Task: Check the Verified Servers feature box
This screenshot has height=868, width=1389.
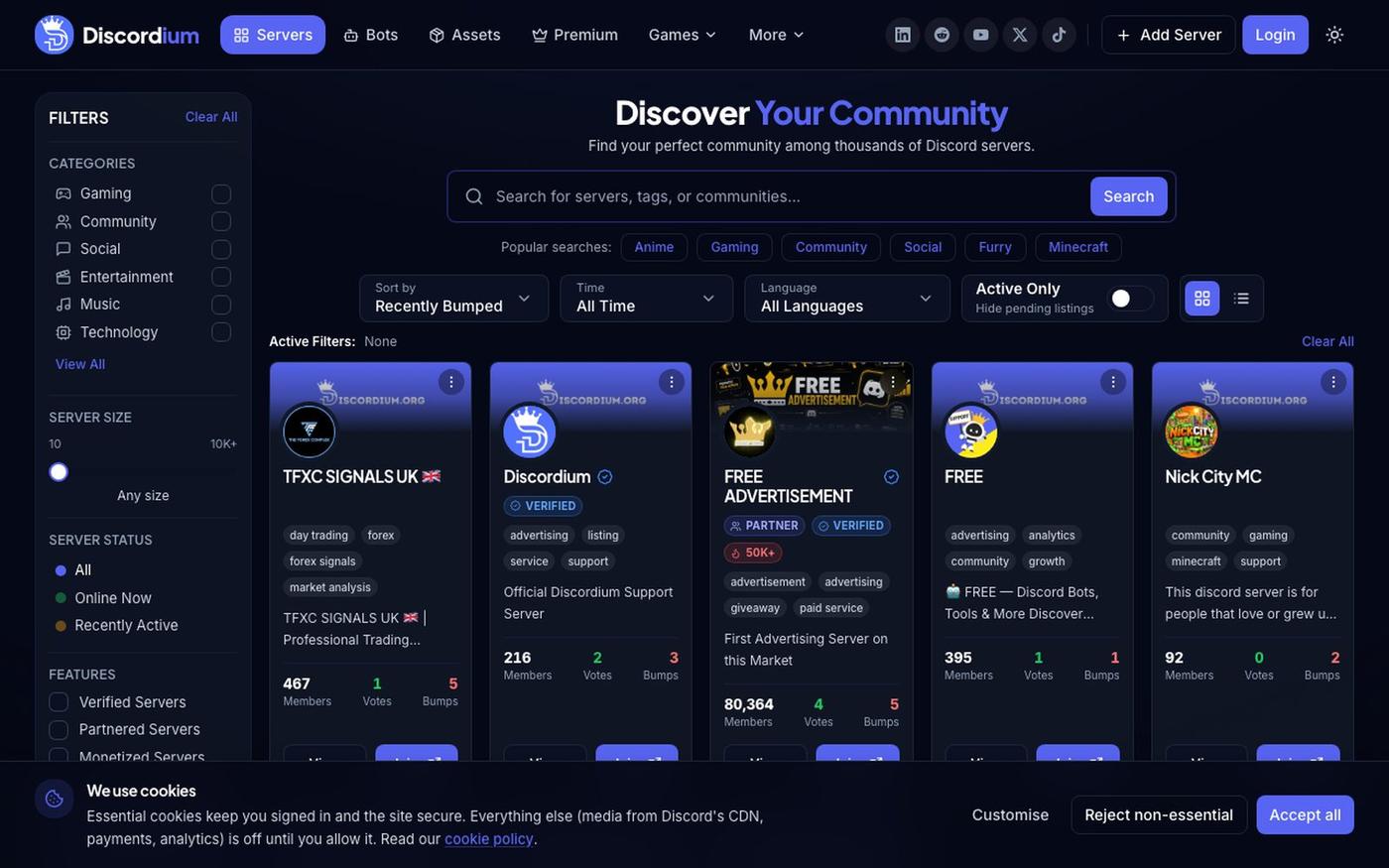Action: (x=59, y=702)
